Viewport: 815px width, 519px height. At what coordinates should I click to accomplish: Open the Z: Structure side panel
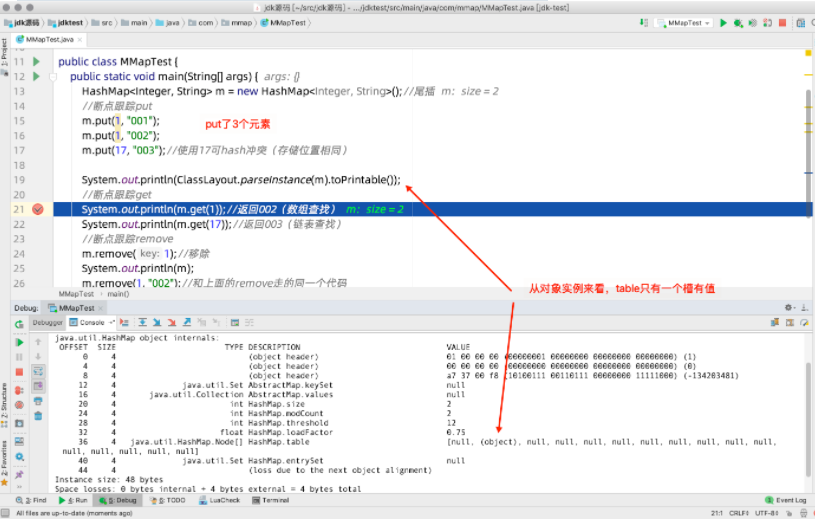tap(4, 403)
